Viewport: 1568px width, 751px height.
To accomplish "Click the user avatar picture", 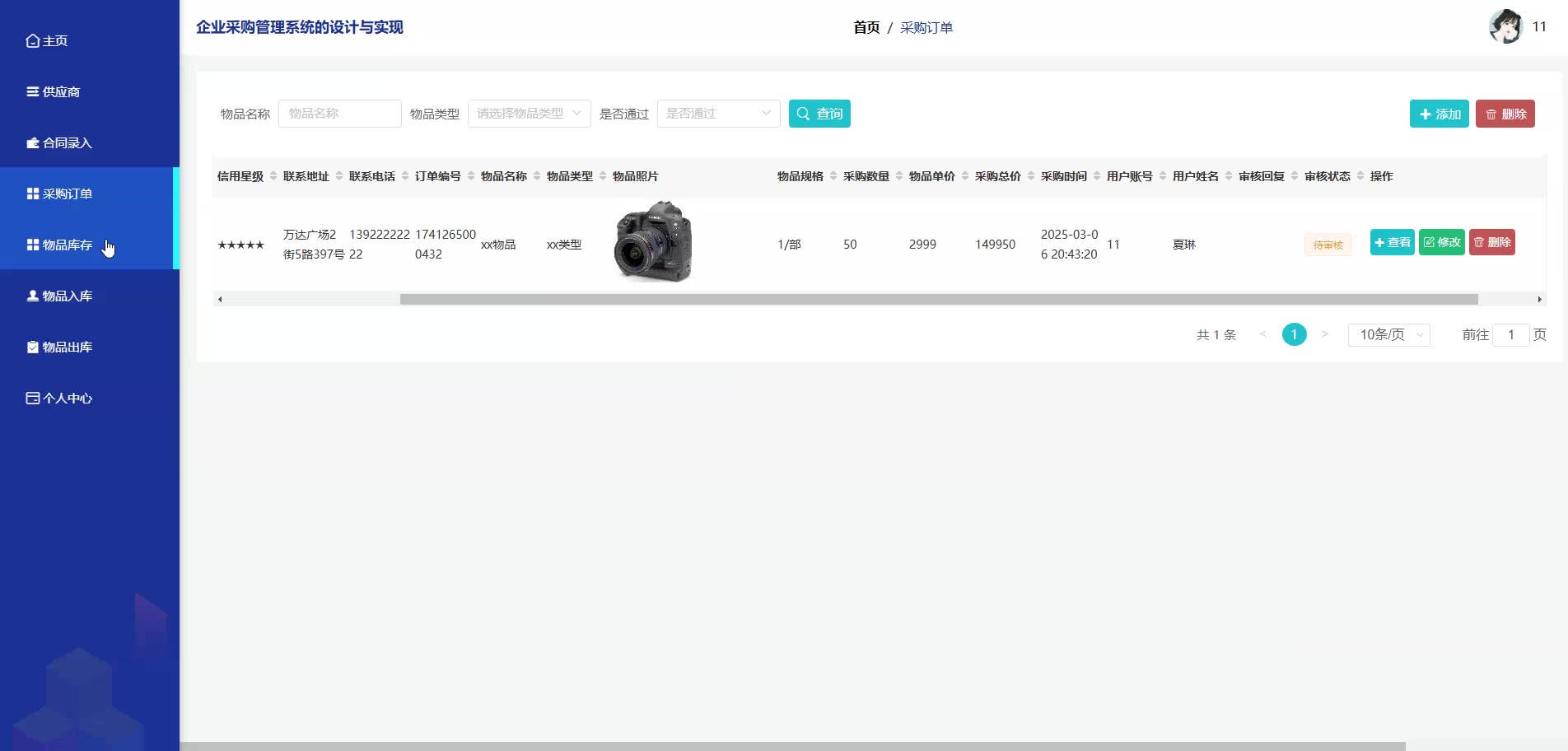I will pyautogui.click(x=1505, y=27).
